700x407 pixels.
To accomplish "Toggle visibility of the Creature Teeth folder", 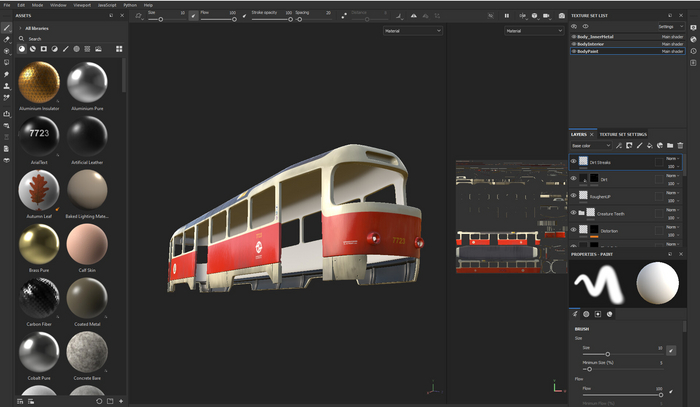I will click(574, 213).
